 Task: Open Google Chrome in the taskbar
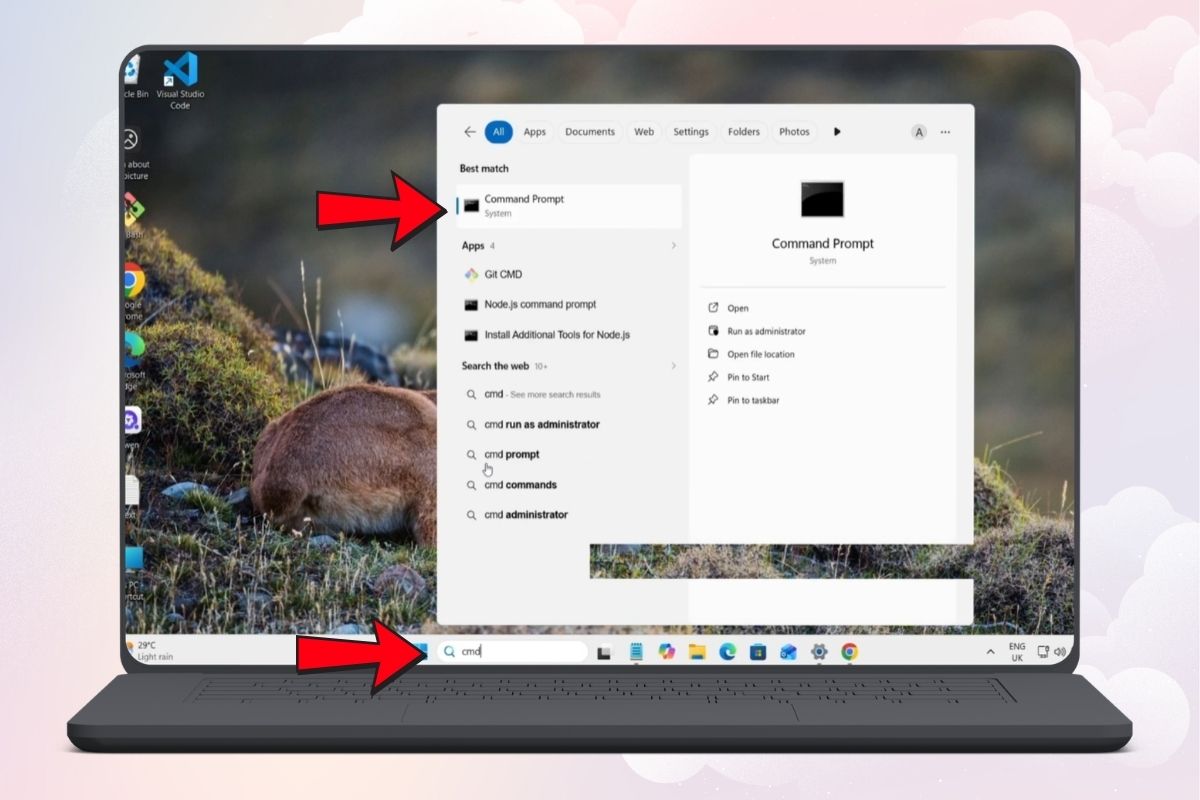tap(849, 652)
